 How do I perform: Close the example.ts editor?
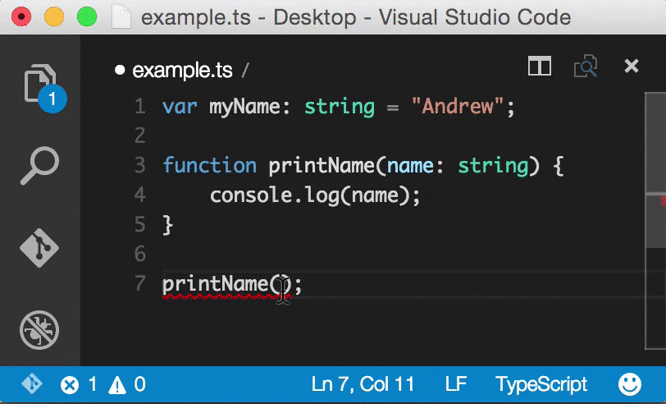[x=632, y=66]
